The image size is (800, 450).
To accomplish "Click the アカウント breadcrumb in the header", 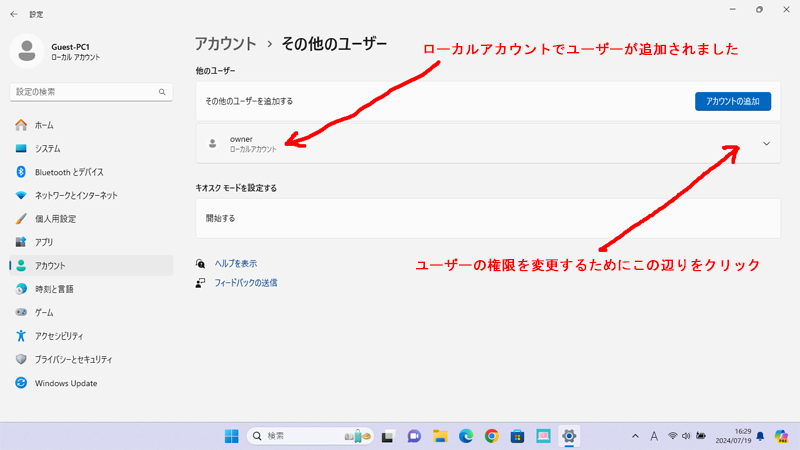I will (x=226, y=44).
